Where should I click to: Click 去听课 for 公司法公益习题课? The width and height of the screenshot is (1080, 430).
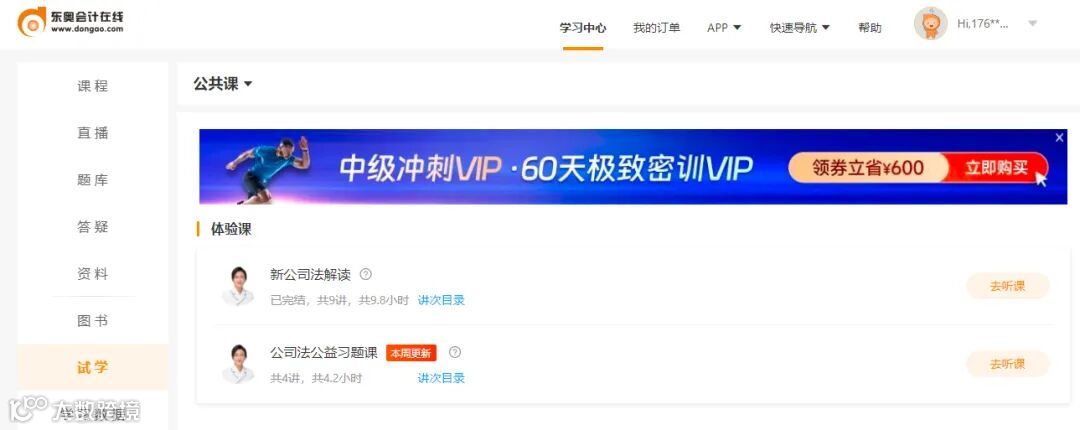(x=1008, y=364)
